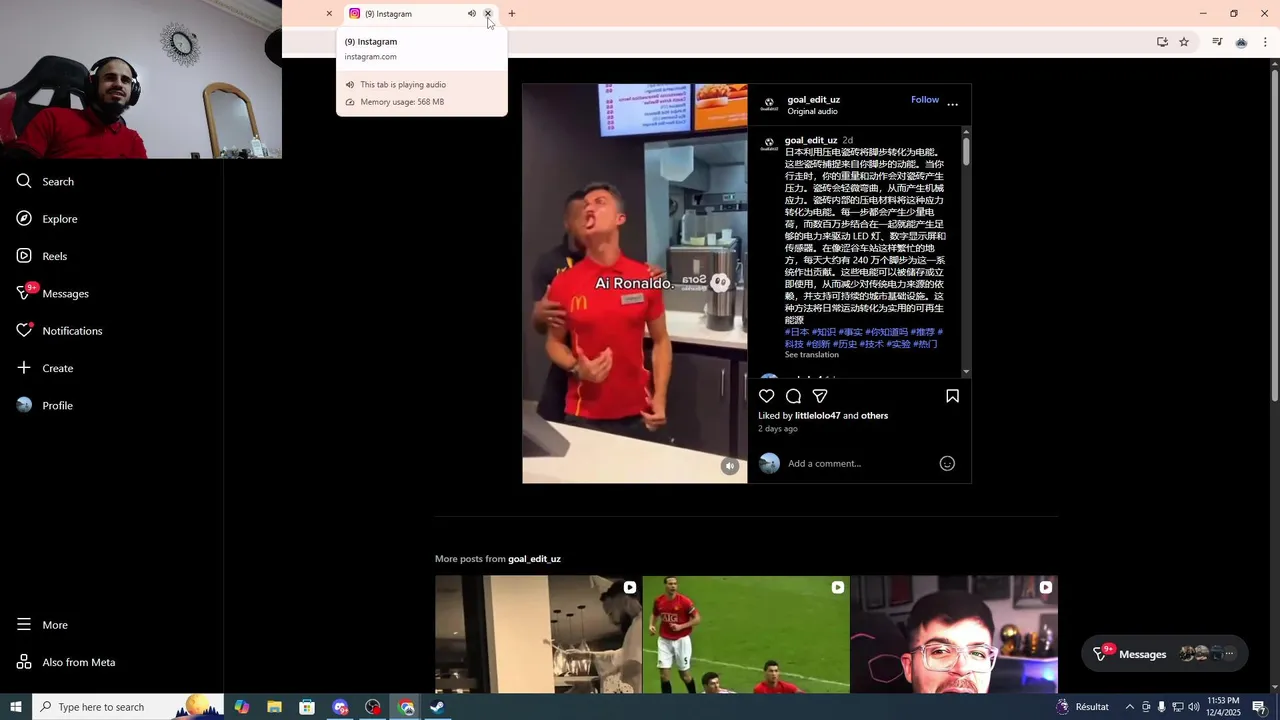Open Also from Meta menu

[x=66, y=662]
